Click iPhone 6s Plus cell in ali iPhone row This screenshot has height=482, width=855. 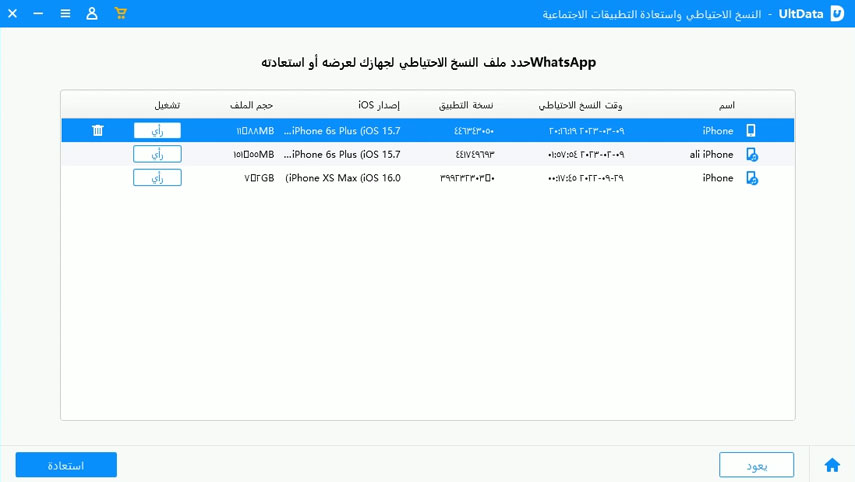click(342, 155)
